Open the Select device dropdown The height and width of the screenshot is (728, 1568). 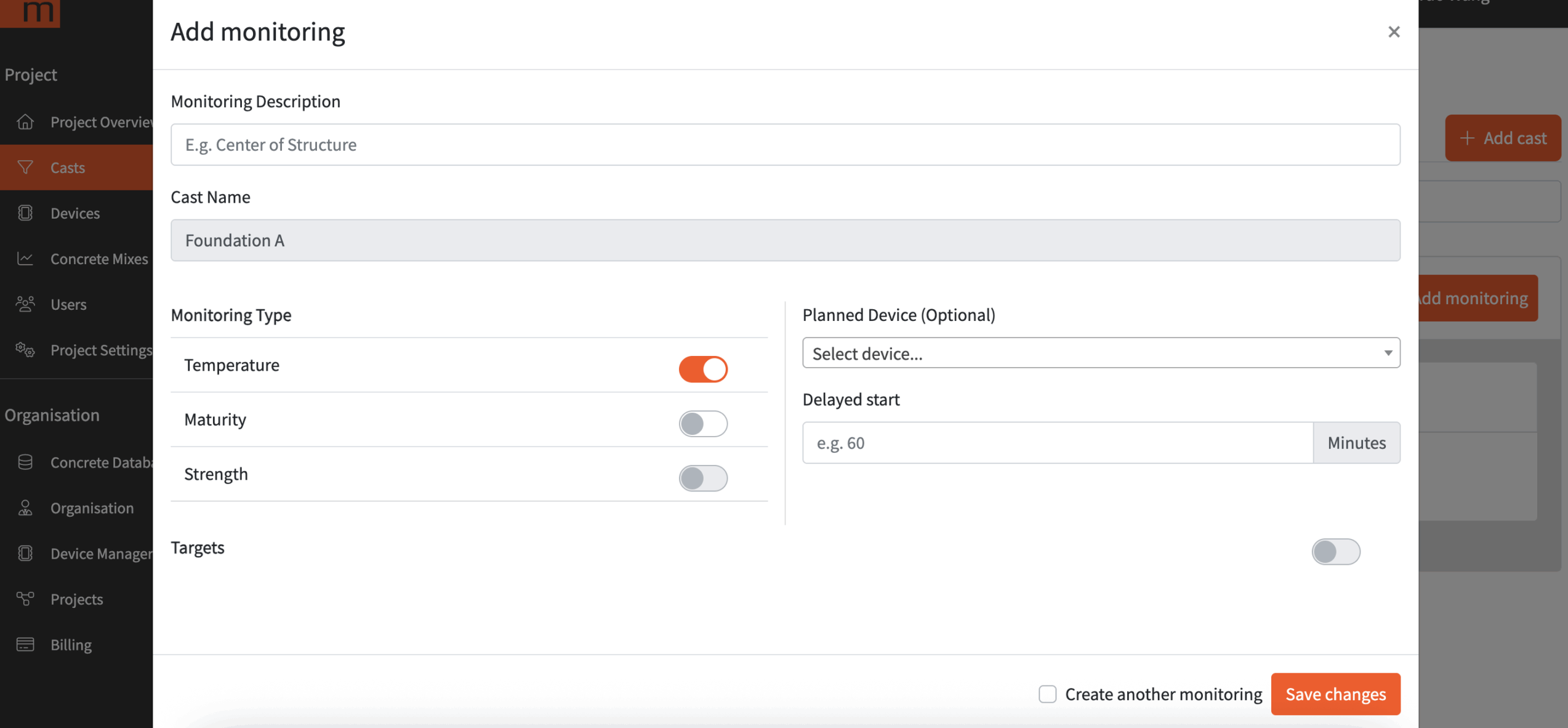pyautogui.click(x=1101, y=353)
